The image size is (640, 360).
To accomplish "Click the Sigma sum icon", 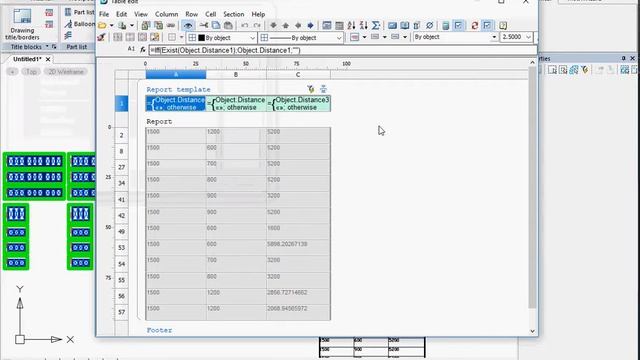I will point(376,26).
